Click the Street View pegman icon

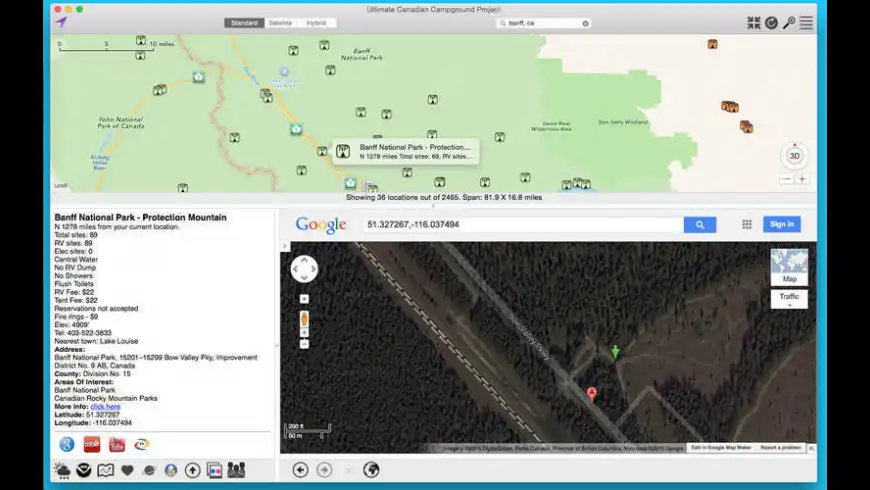tap(304, 319)
